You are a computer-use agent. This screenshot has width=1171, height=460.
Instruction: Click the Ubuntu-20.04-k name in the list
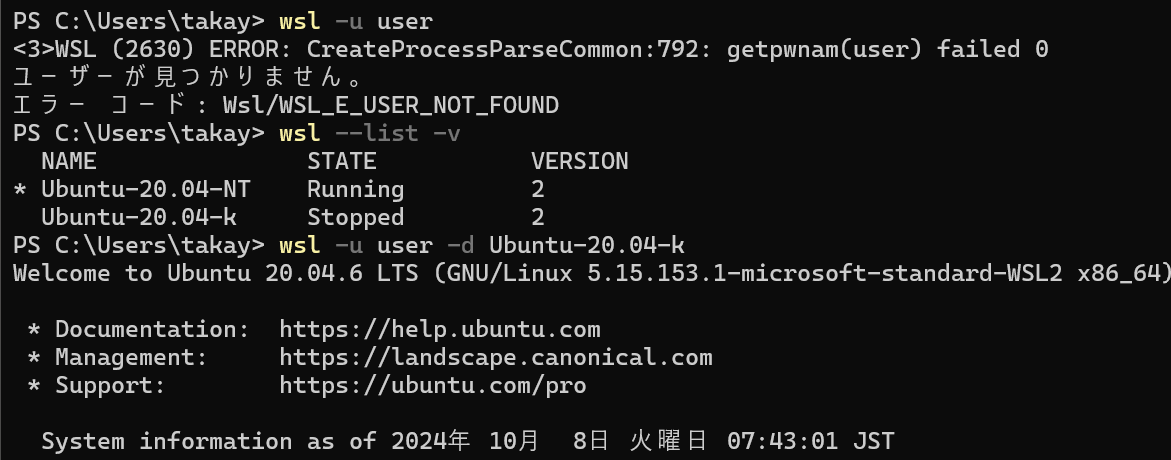coord(139,217)
